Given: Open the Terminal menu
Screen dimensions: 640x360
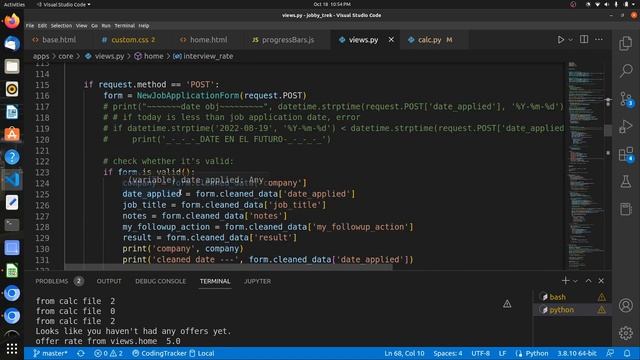Looking at the screenshot, I should [124, 25].
